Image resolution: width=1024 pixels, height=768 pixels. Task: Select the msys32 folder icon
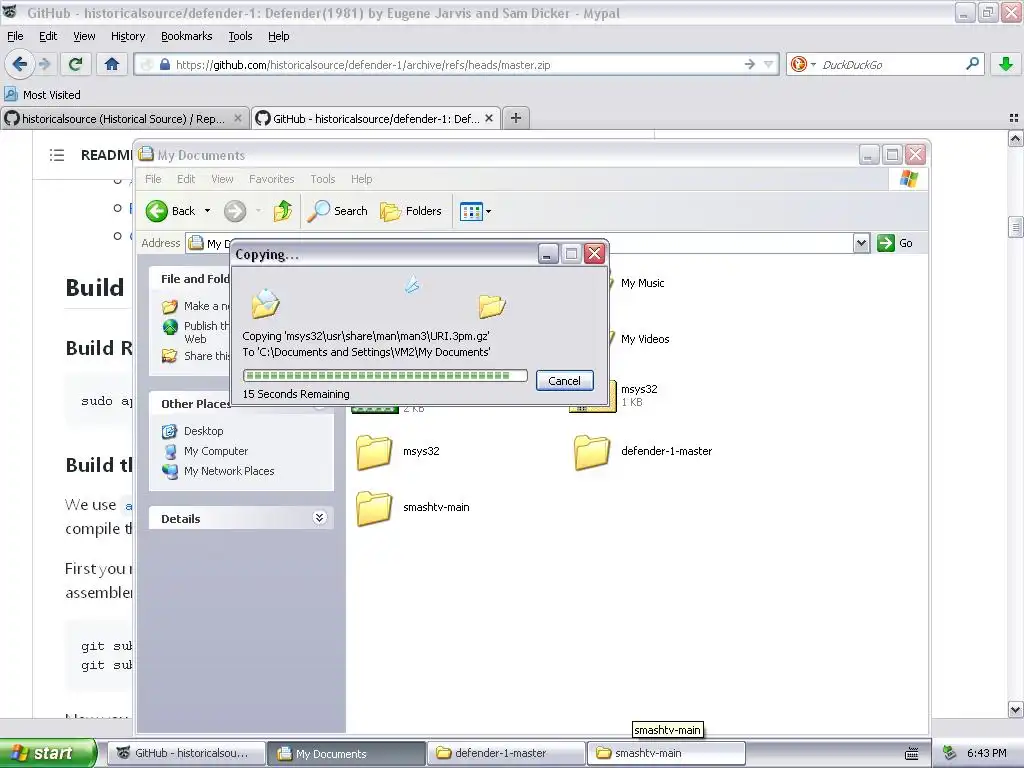[x=374, y=452]
